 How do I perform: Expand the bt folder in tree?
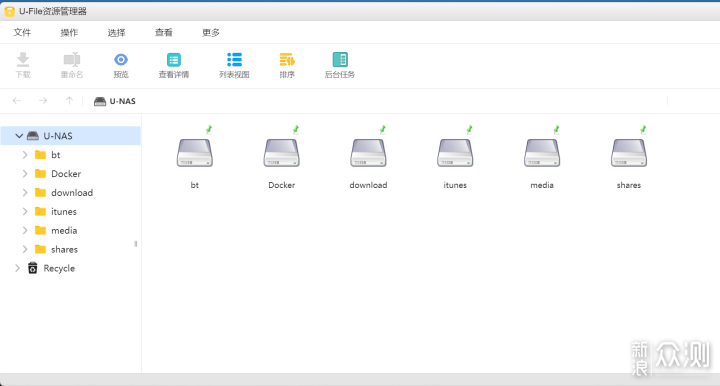(x=25, y=155)
